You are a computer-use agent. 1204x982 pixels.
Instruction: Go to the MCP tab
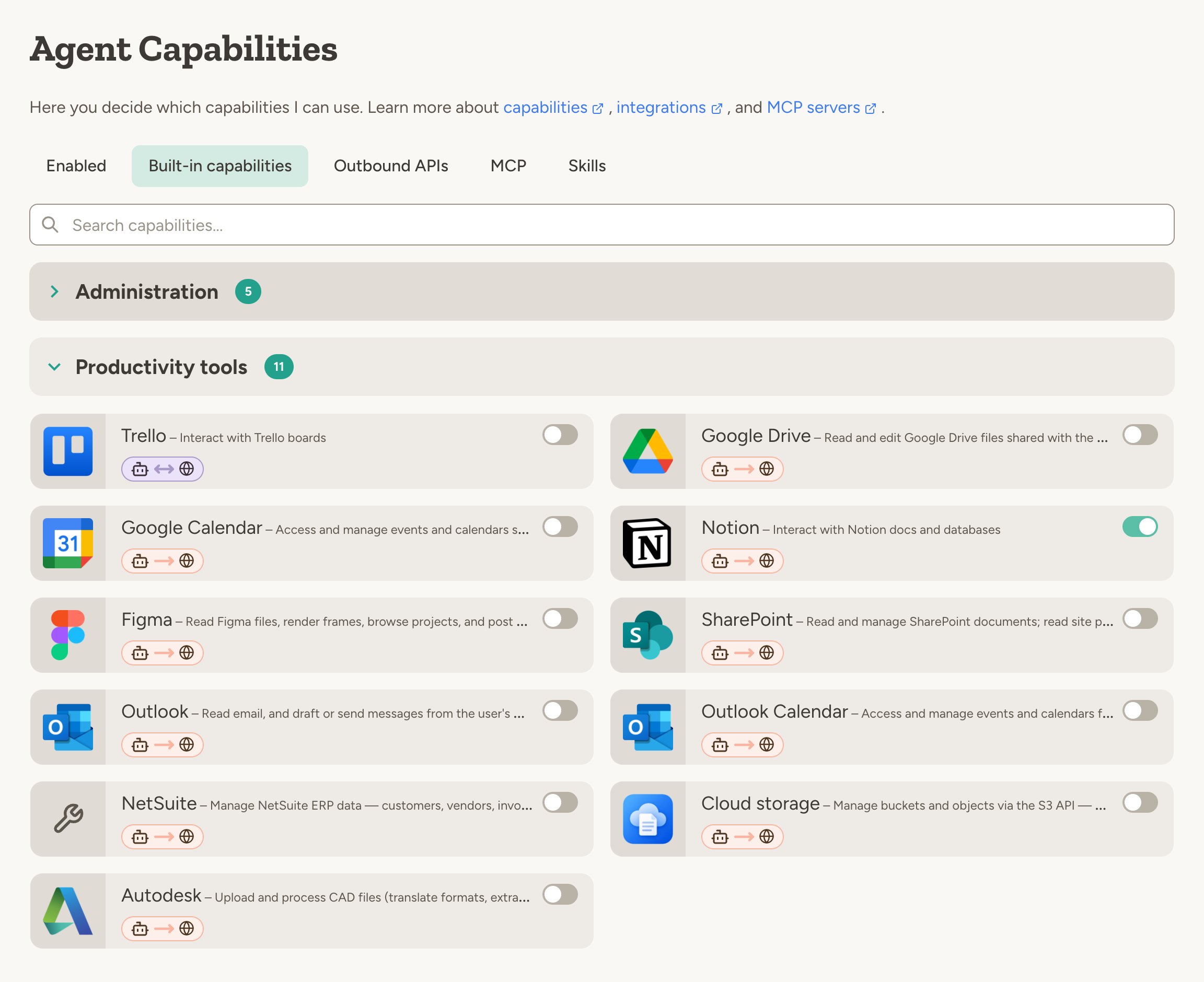[x=508, y=166]
